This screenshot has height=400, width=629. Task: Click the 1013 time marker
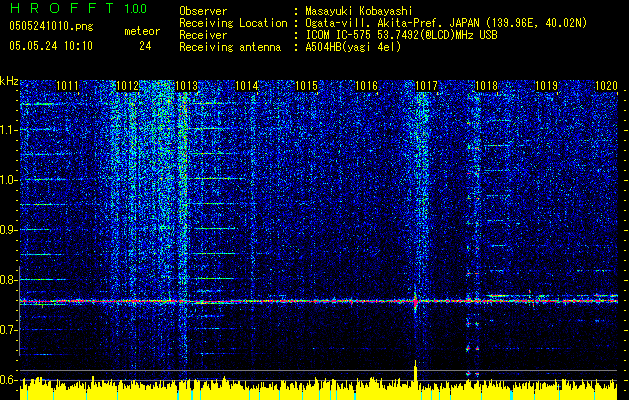click(x=187, y=86)
